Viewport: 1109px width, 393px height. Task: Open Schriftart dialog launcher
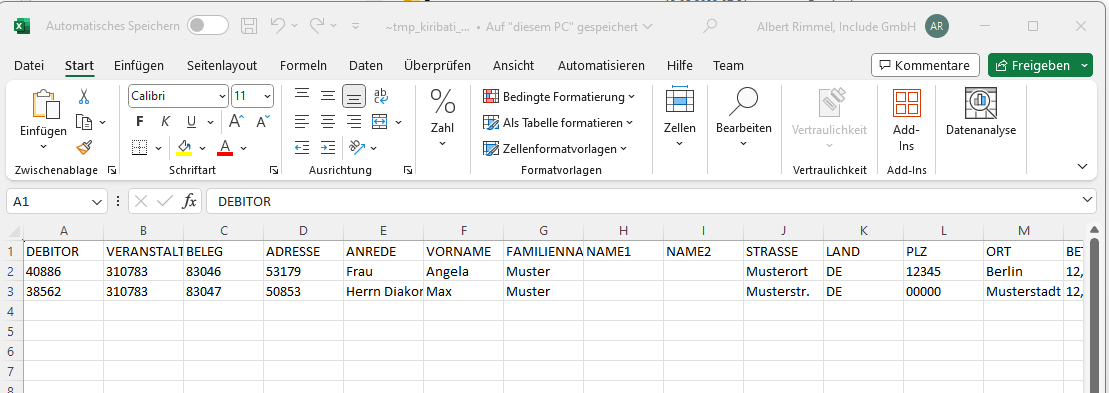point(274,170)
